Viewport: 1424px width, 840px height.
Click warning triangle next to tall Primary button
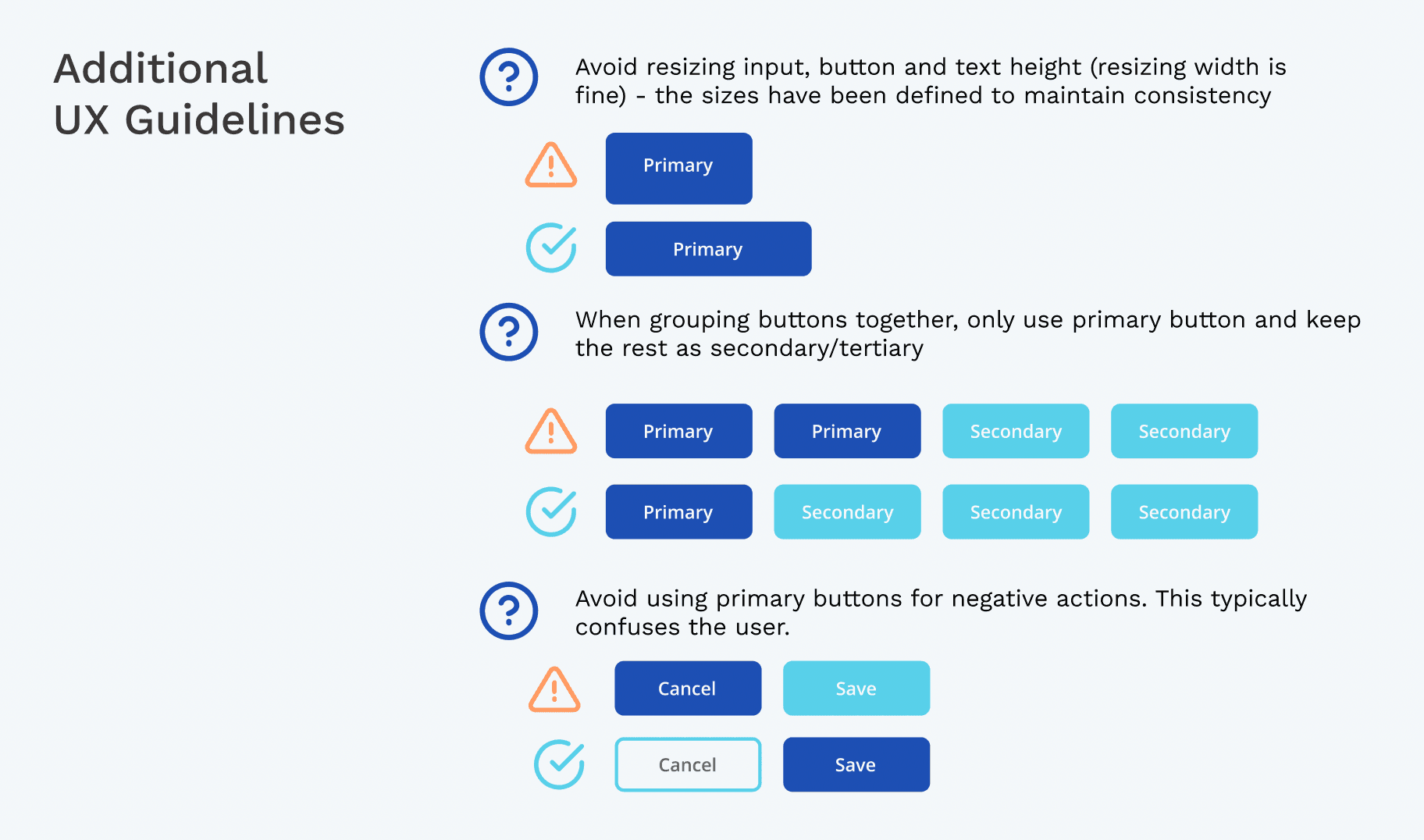[x=551, y=166]
